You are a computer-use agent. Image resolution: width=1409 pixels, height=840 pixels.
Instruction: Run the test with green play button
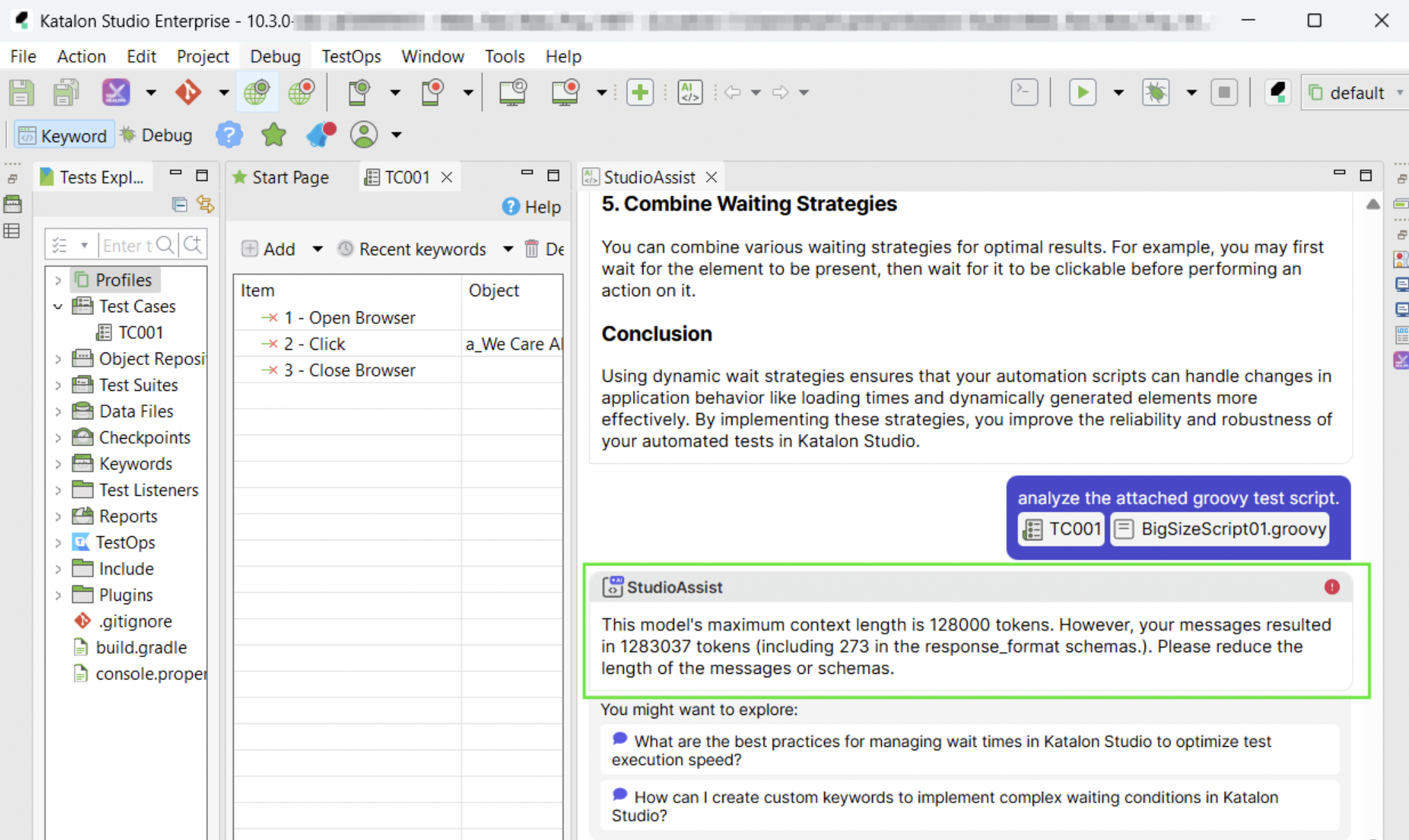click(1083, 92)
